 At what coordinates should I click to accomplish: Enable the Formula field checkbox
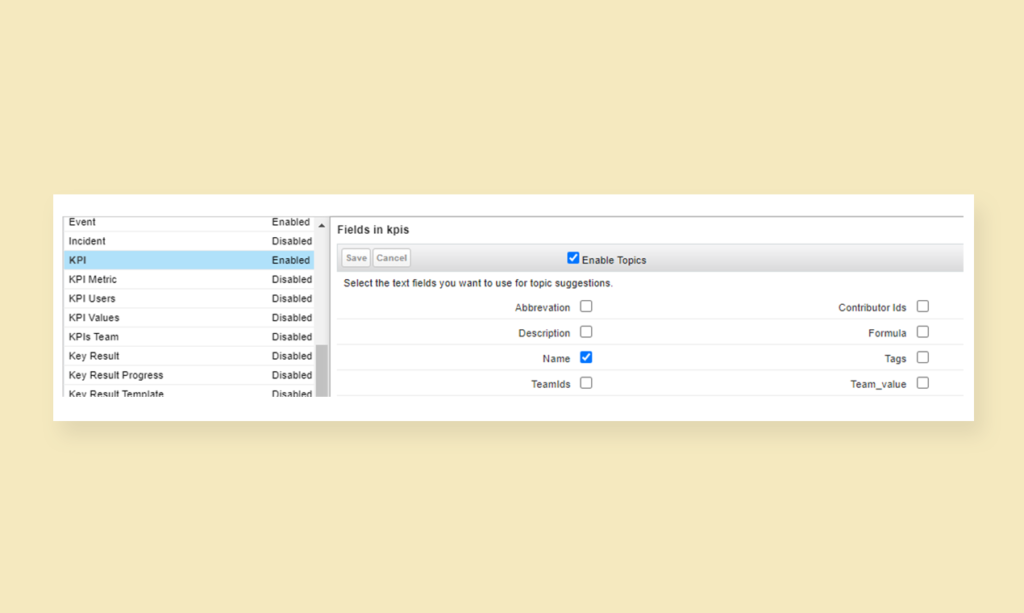pos(922,331)
